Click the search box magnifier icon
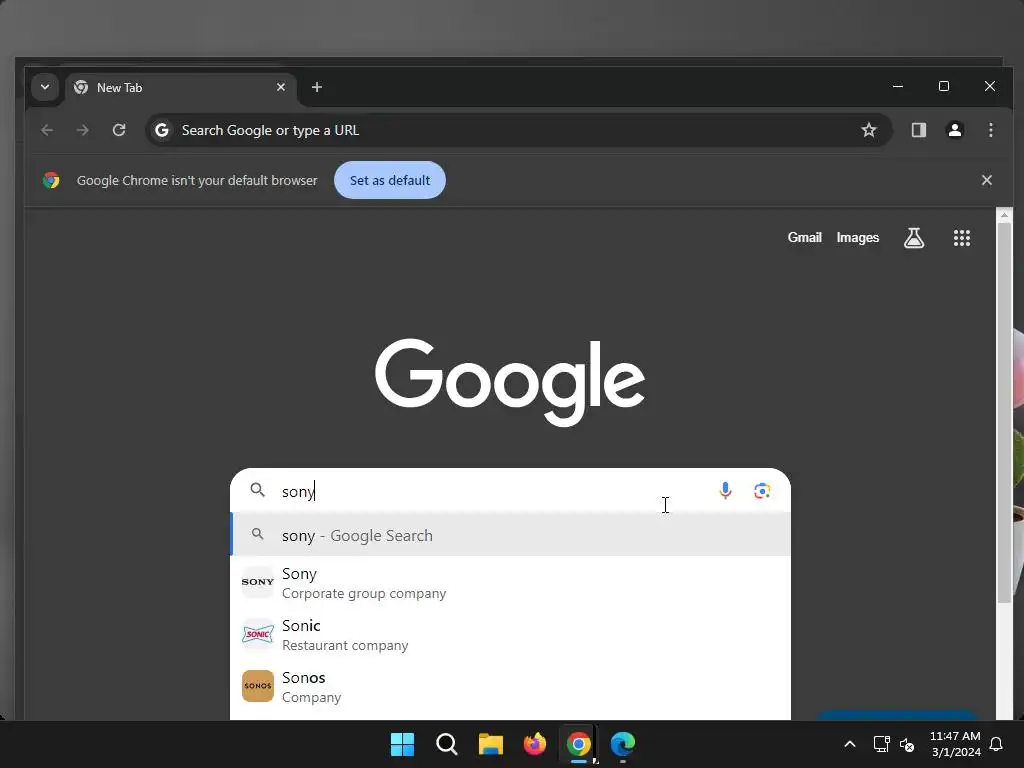Viewport: 1024px width, 768px height. pyautogui.click(x=258, y=490)
